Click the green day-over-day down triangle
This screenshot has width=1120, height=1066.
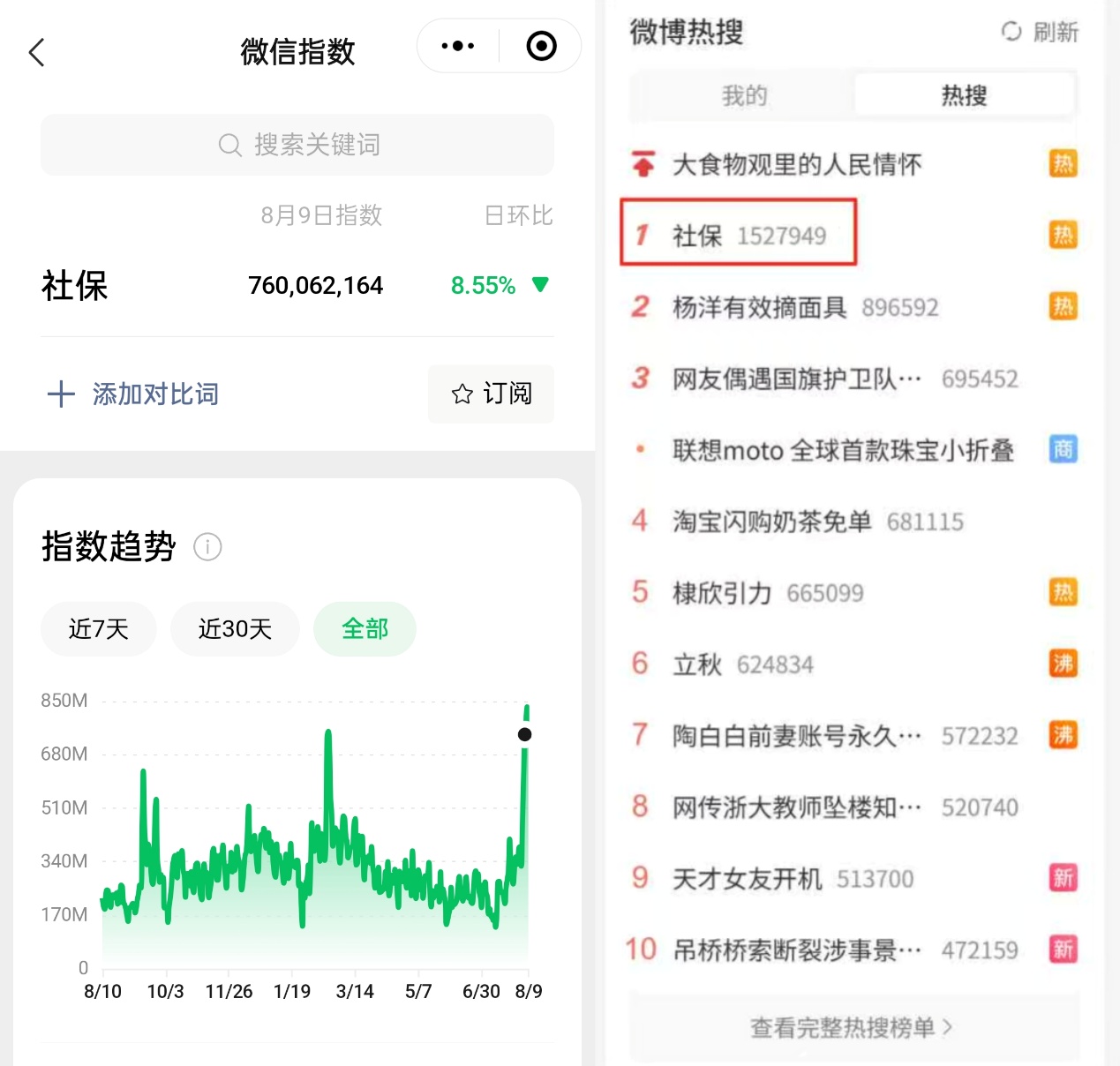tap(540, 284)
